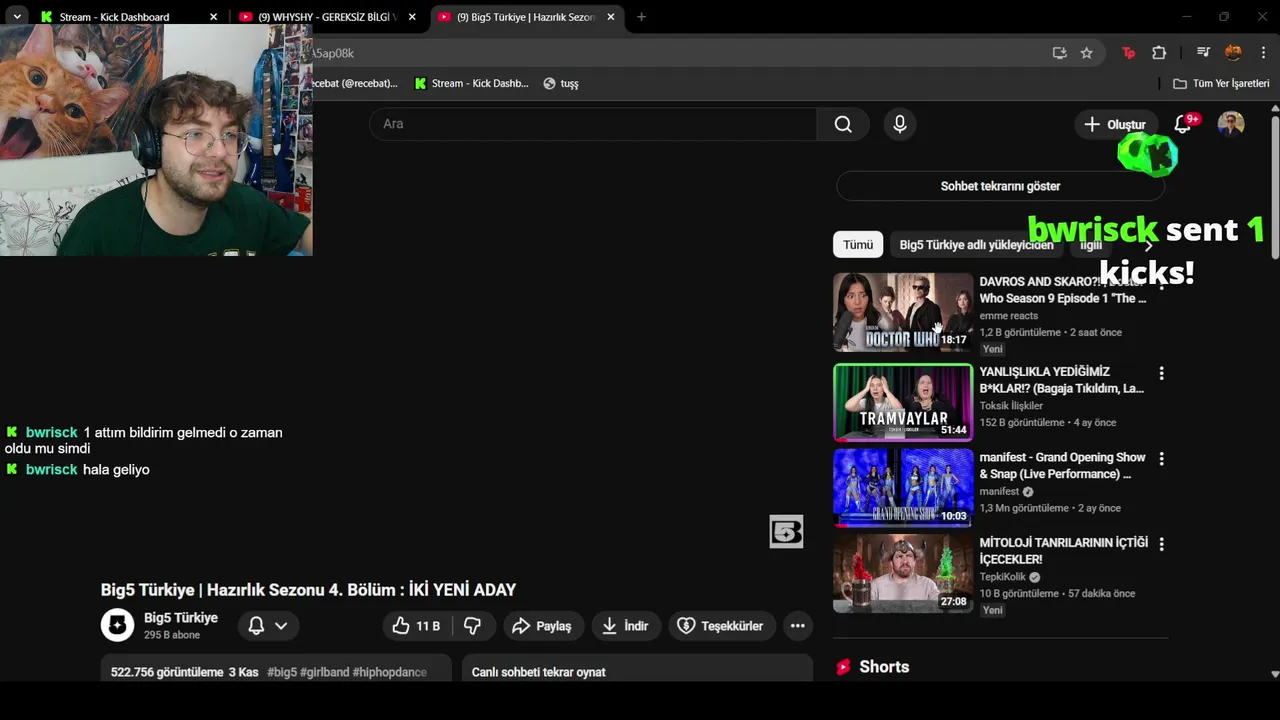This screenshot has height=720, width=1280.
Task: Dislike the video with thumbs down
Action: (473, 626)
